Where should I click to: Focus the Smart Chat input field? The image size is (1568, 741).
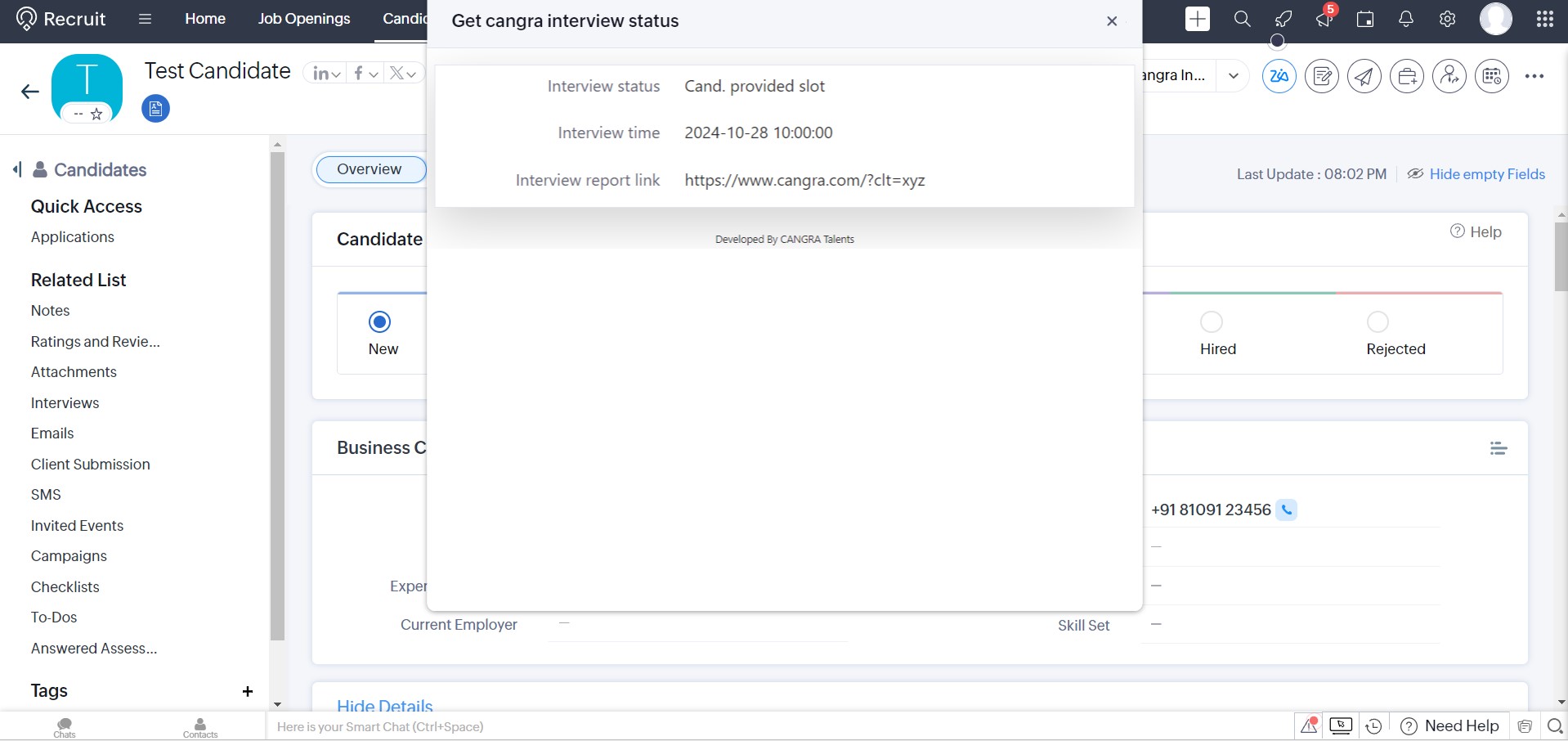(779, 726)
